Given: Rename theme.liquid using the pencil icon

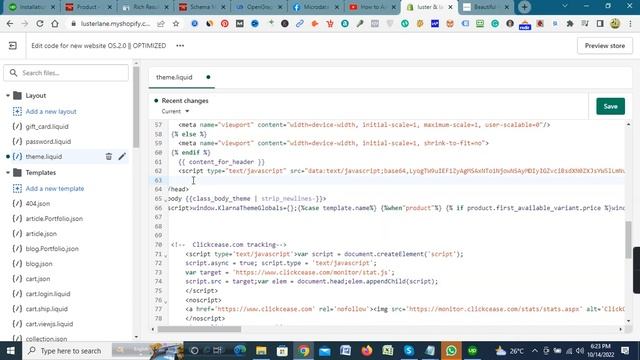Looking at the screenshot, I should (122, 157).
